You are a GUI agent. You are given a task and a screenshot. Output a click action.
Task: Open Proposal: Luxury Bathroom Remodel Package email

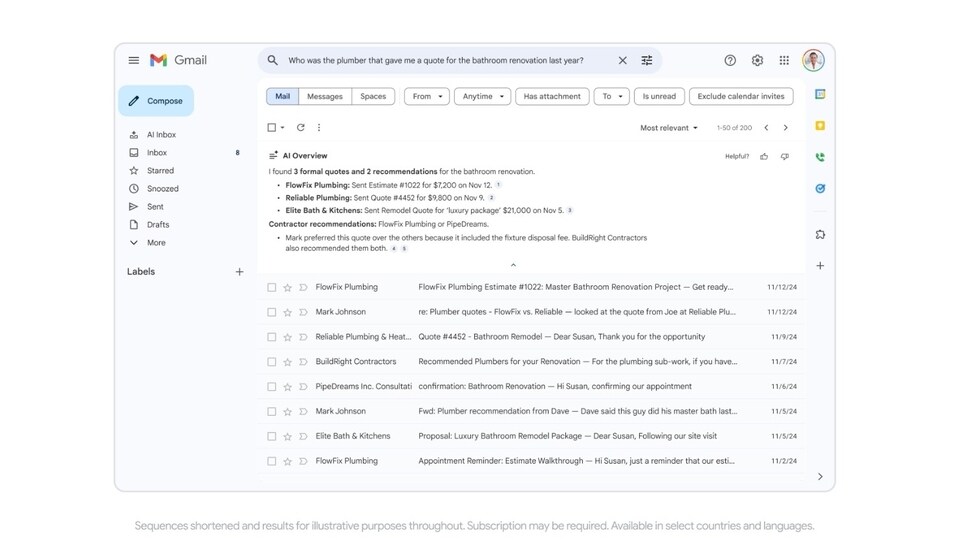pyautogui.click(x=531, y=436)
